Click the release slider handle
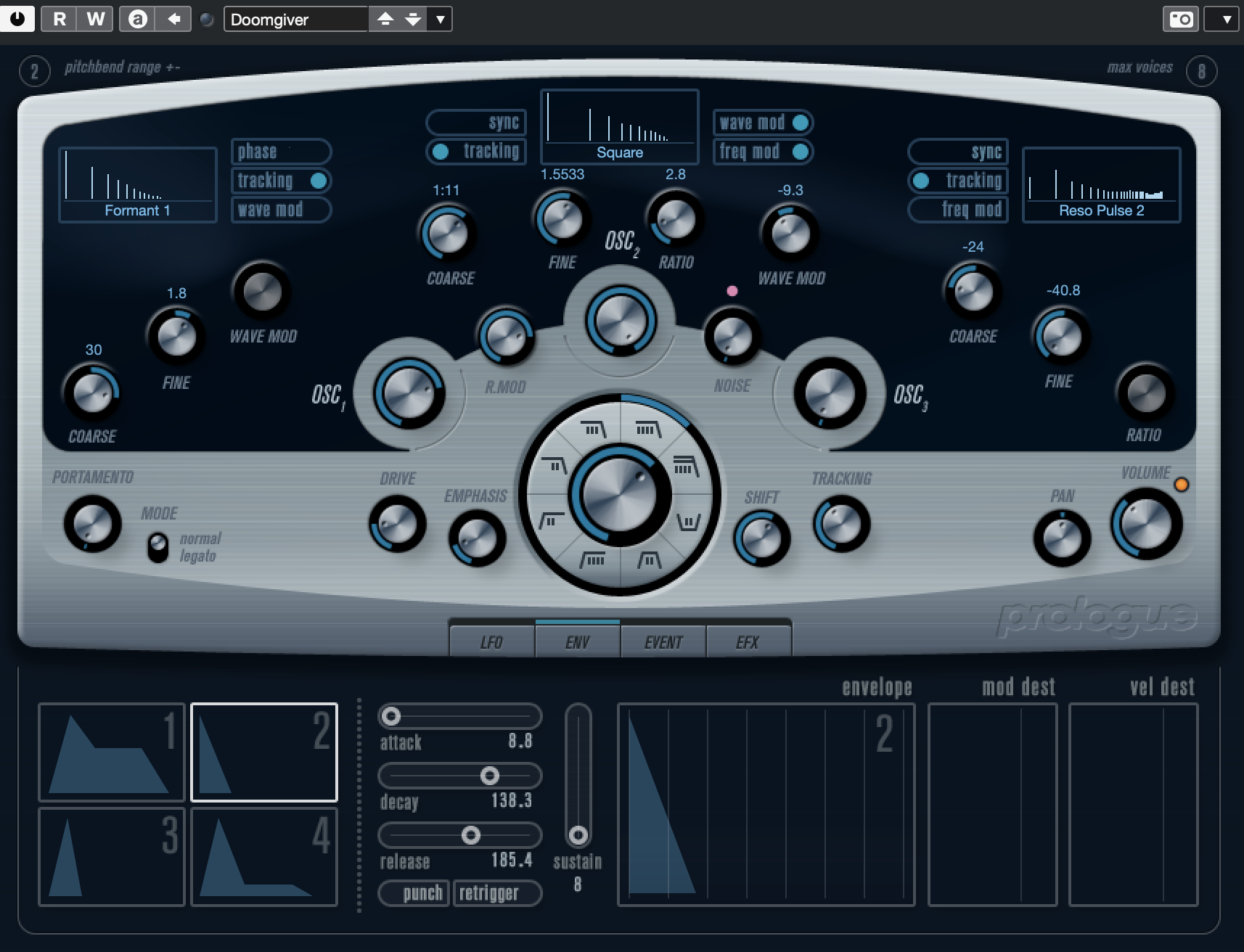The height and width of the screenshot is (952, 1244). 471,836
